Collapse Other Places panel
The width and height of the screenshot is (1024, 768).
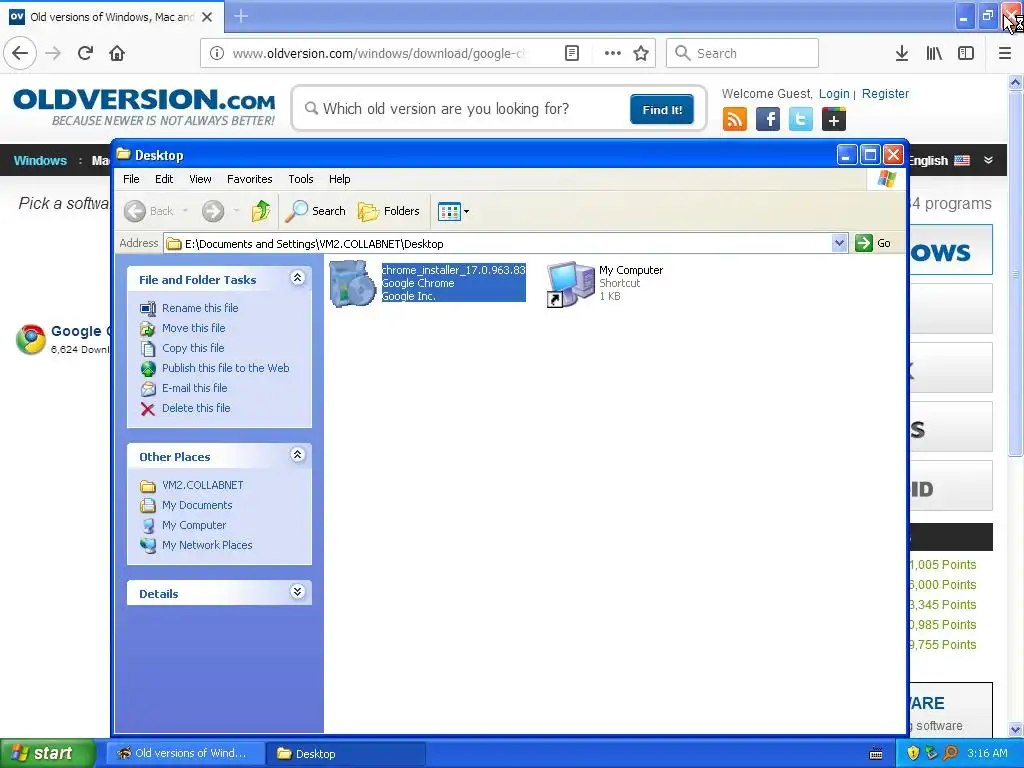(297, 455)
